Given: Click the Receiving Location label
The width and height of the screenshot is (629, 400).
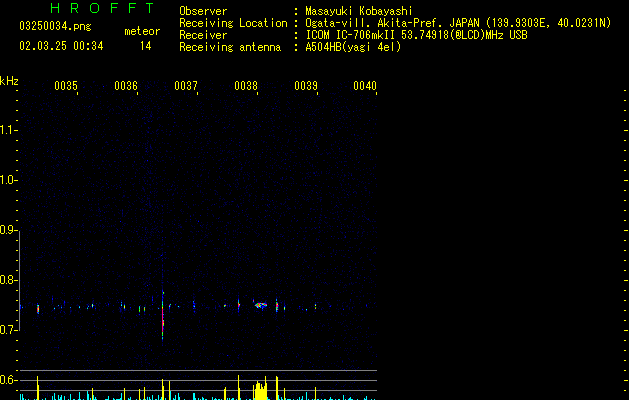Looking at the screenshot, I should (x=233, y=23).
